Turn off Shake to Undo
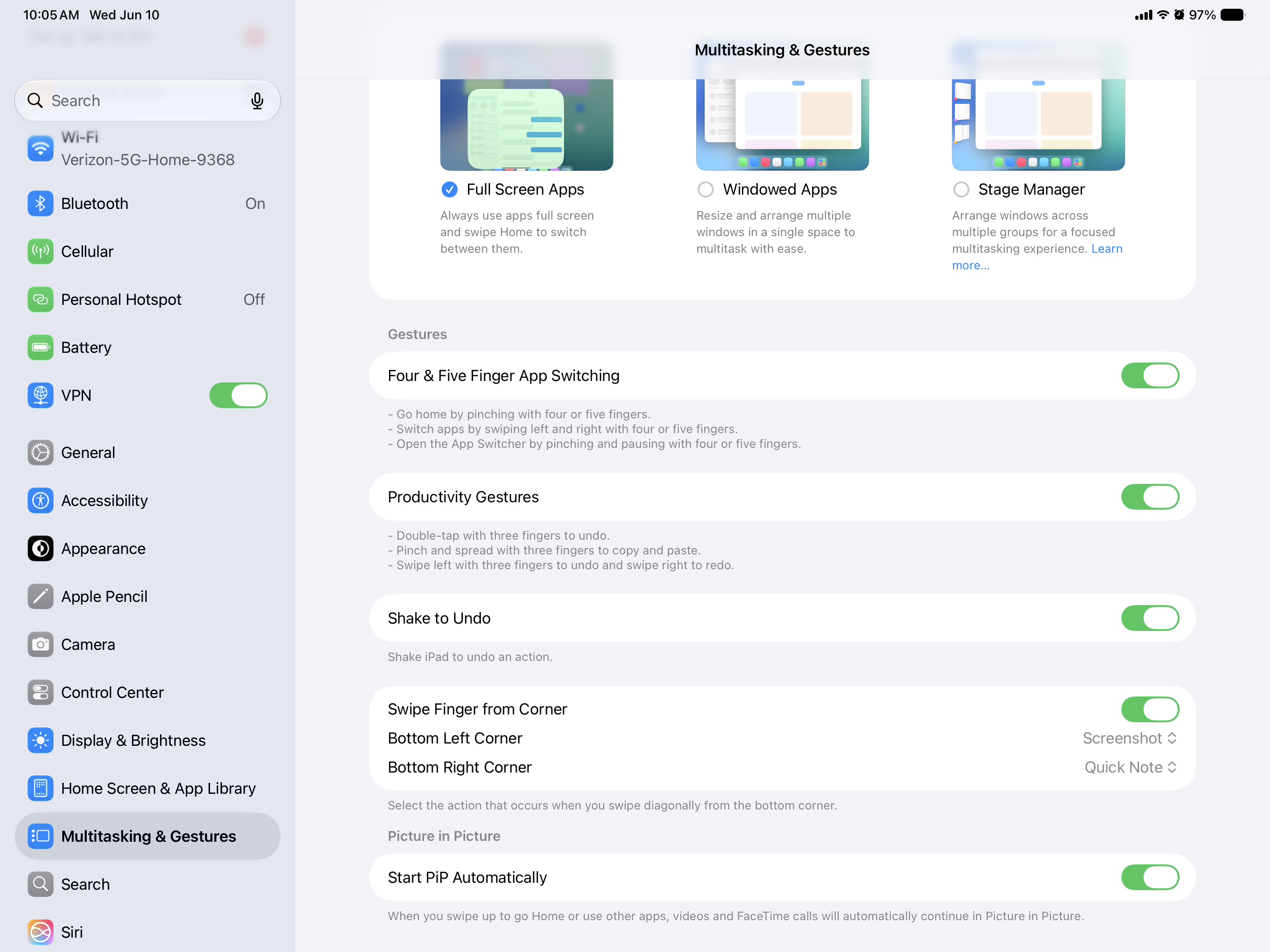Image resolution: width=1270 pixels, height=952 pixels. click(1150, 619)
